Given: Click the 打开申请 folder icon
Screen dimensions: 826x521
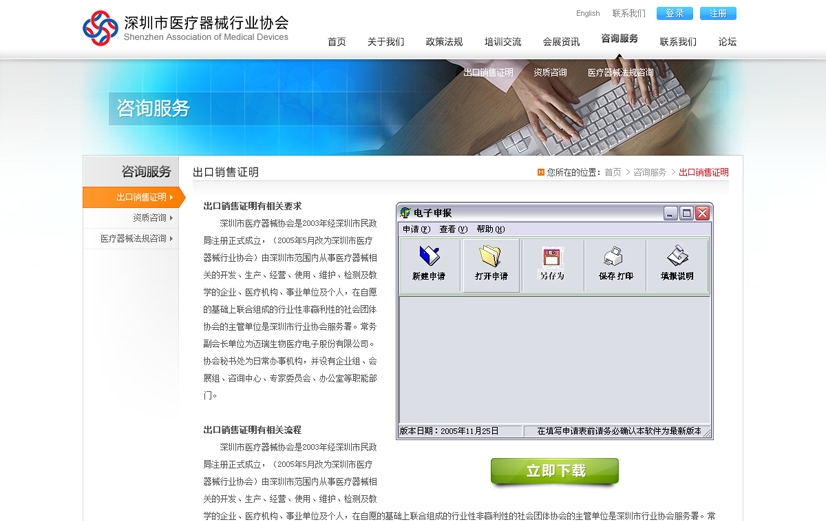Looking at the screenshot, I should (490, 257).
